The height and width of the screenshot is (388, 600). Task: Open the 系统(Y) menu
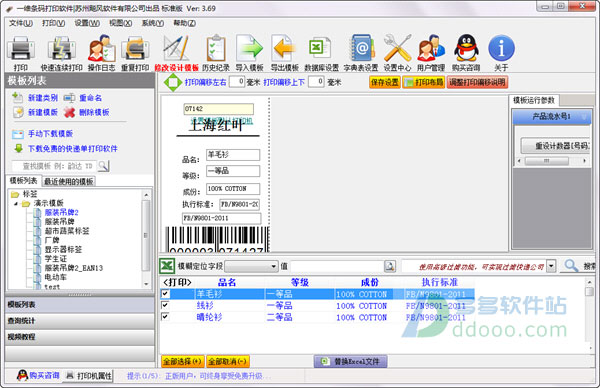click(x=153, y=23)
